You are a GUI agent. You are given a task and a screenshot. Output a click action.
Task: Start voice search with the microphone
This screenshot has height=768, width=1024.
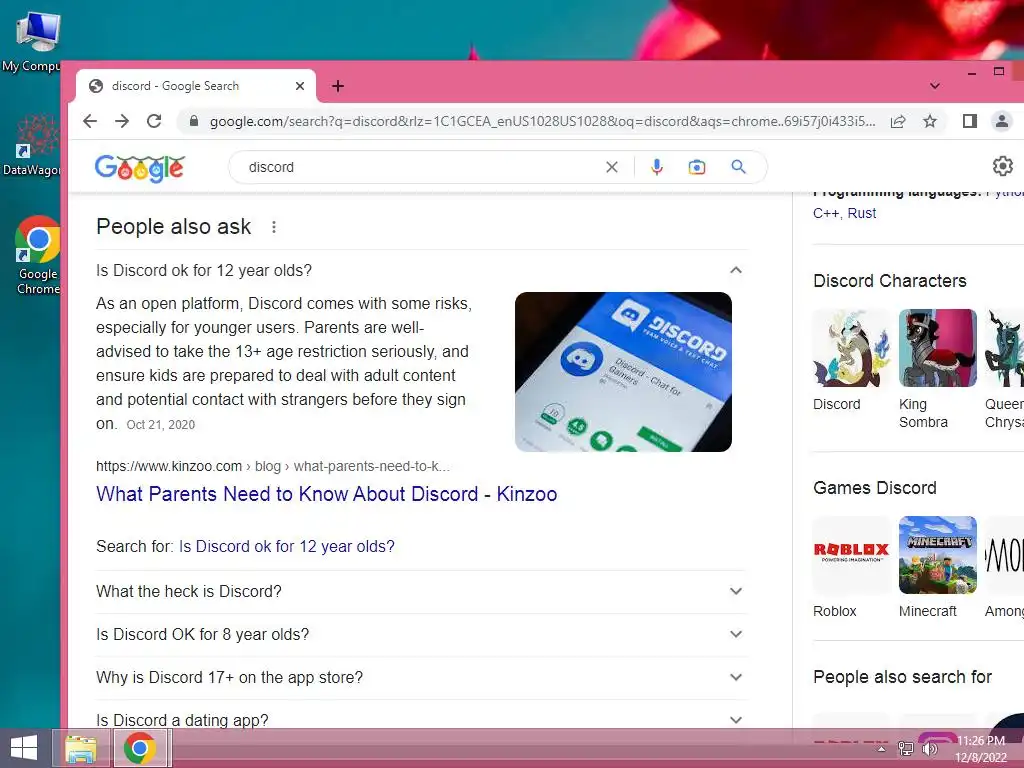(656, 167)
